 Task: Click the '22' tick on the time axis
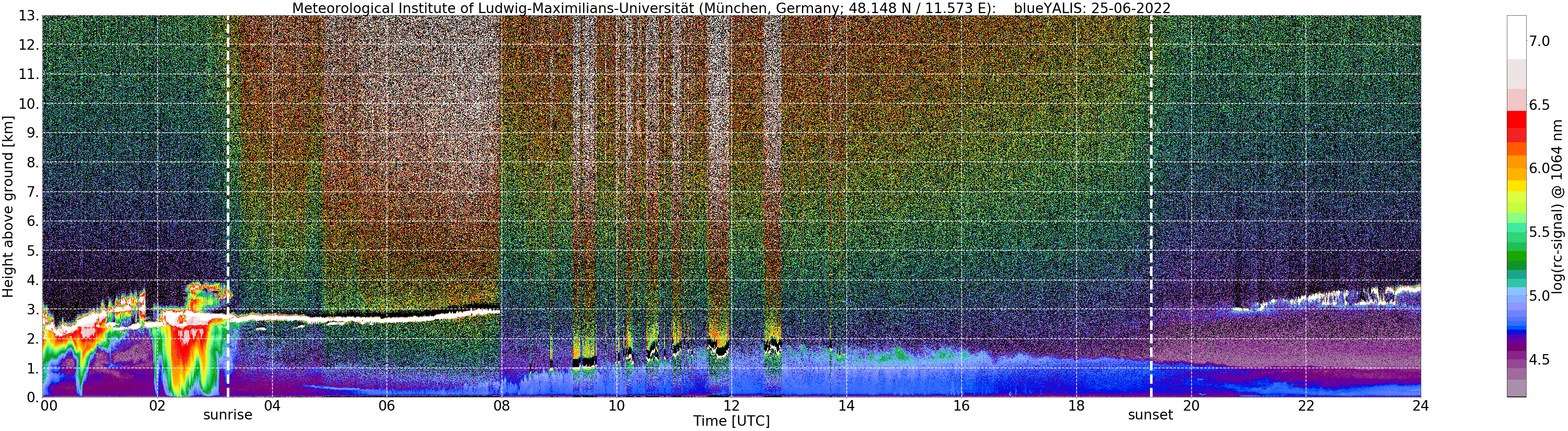tap(1306, 406)
